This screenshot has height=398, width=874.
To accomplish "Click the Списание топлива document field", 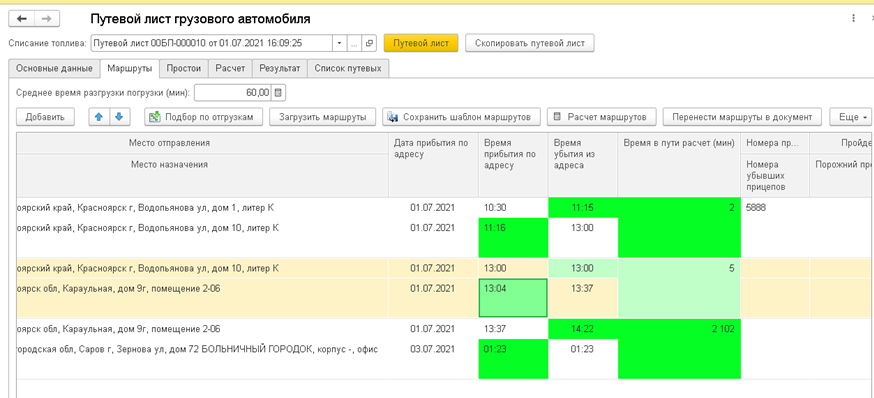I will click(212, 43).
